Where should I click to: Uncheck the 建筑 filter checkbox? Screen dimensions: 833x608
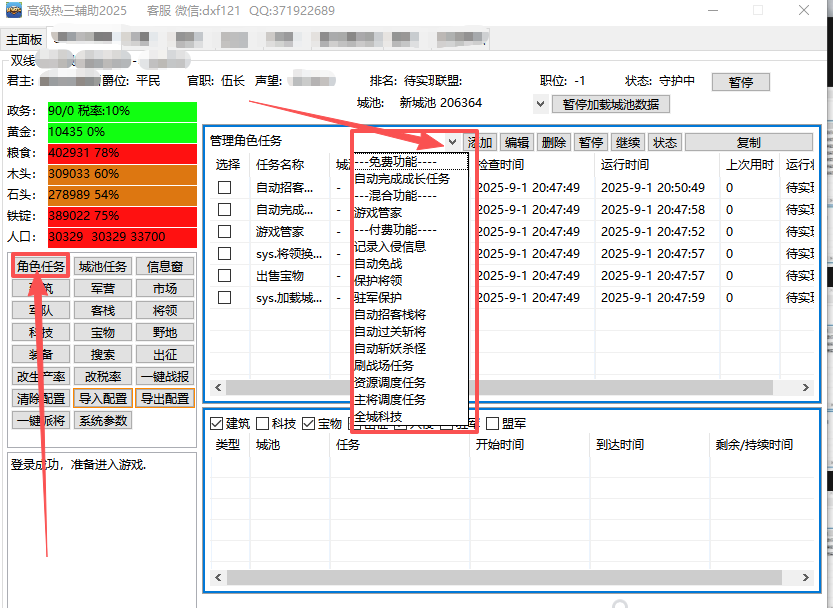[218, 424]
